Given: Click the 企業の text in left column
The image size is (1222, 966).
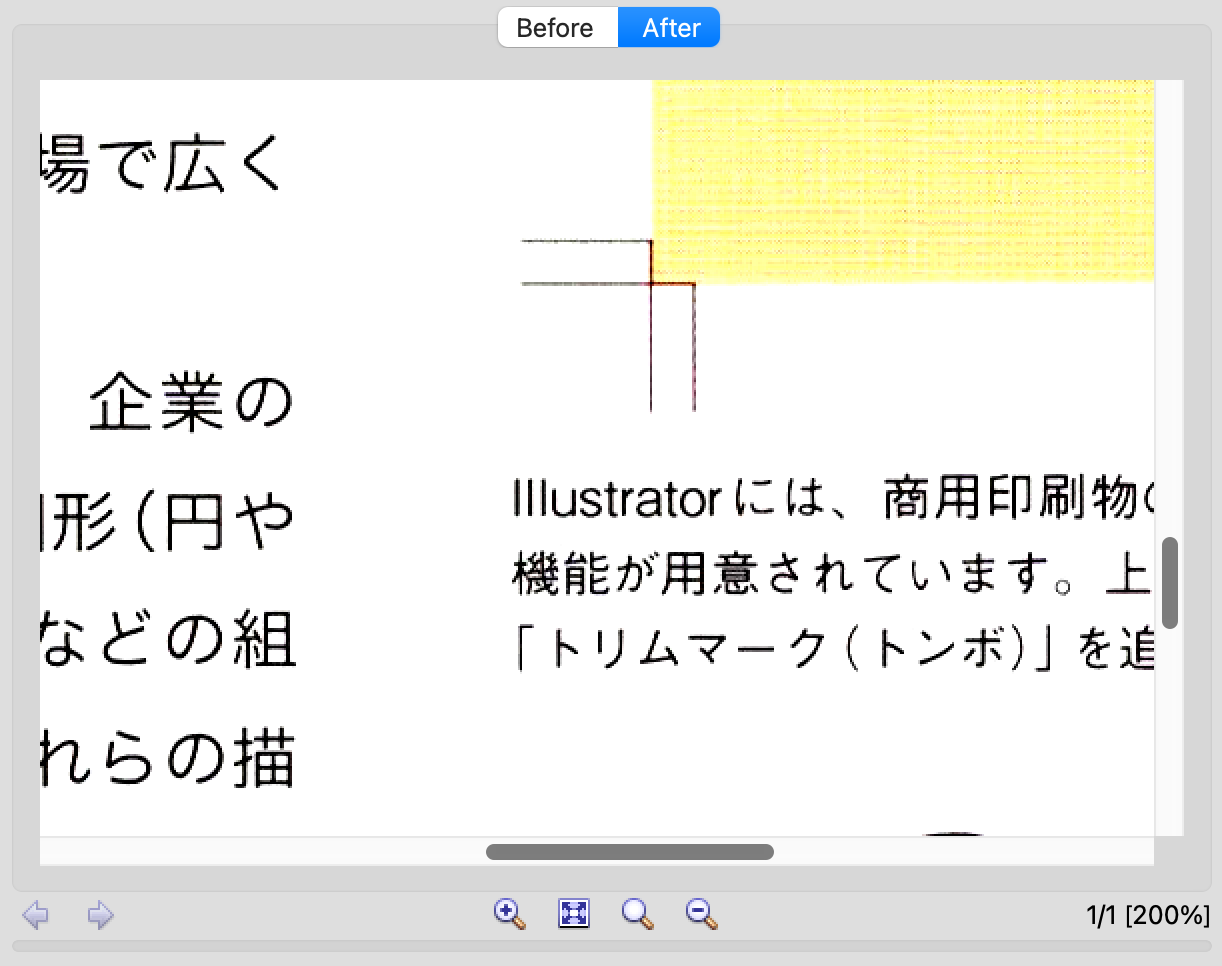Looking at the screenshot, I should [190, 403].
